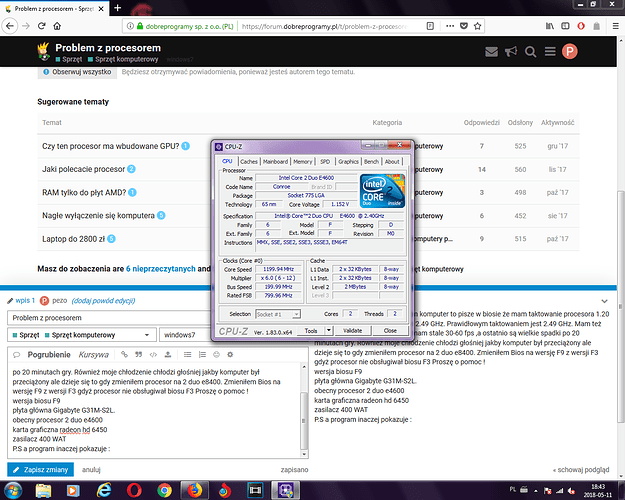Viewport: 625px width, 500px height.
Task: Switch to the CPU-Z Memory tab
Action: point(303,161)
